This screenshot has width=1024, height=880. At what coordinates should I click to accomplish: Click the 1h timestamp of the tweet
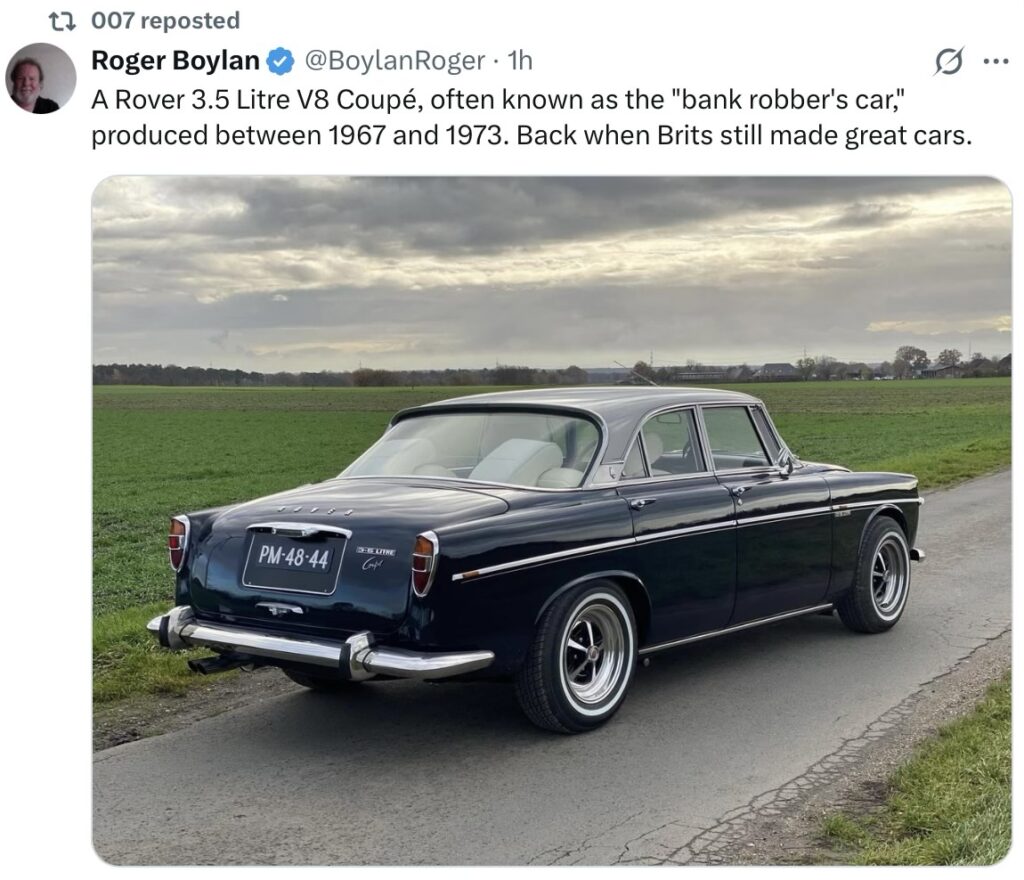520,61
